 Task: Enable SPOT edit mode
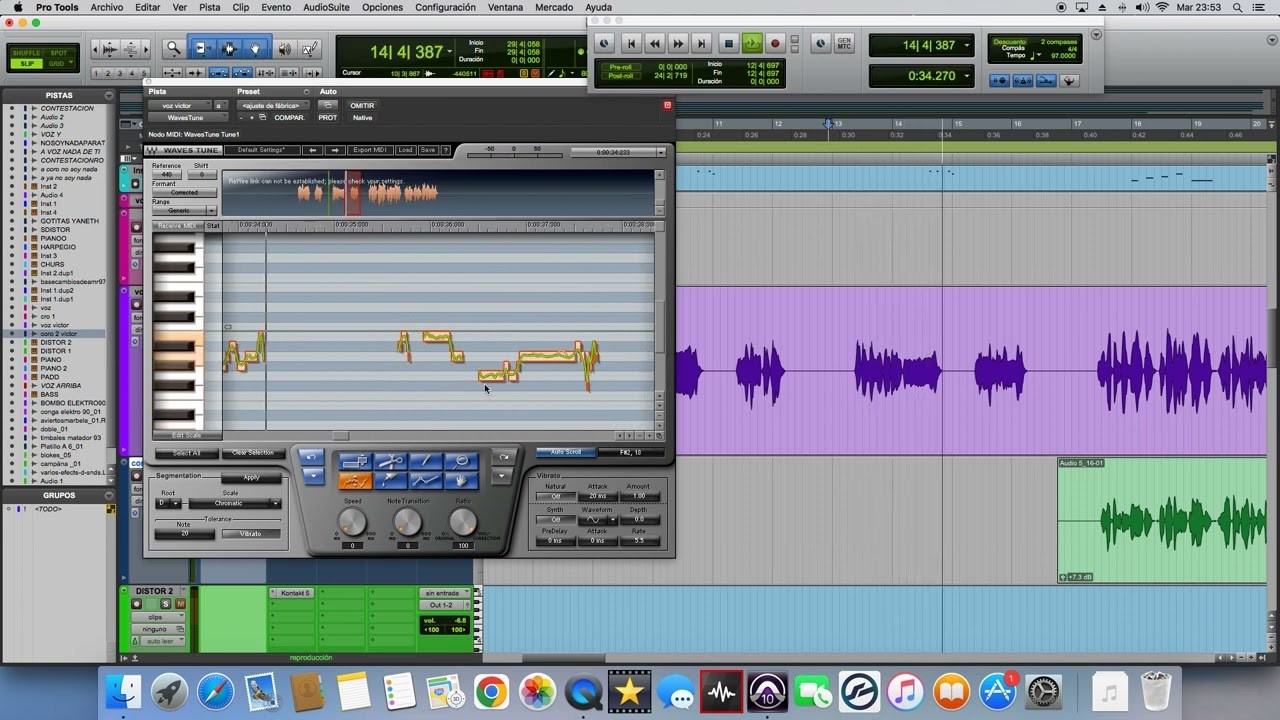[59, 53]
